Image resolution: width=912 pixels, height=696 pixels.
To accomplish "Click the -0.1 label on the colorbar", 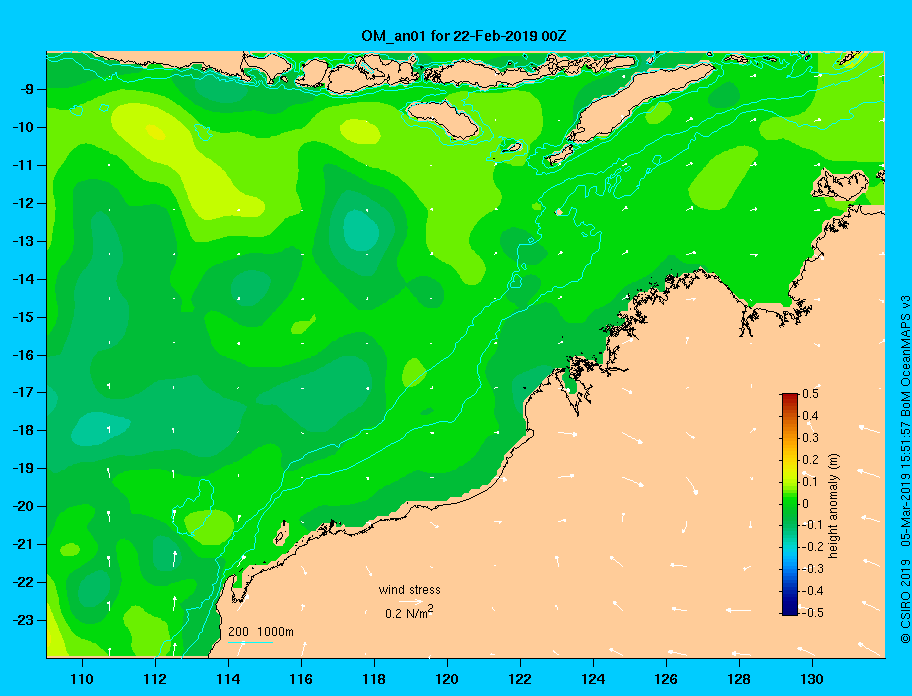I will click(813, 525).
